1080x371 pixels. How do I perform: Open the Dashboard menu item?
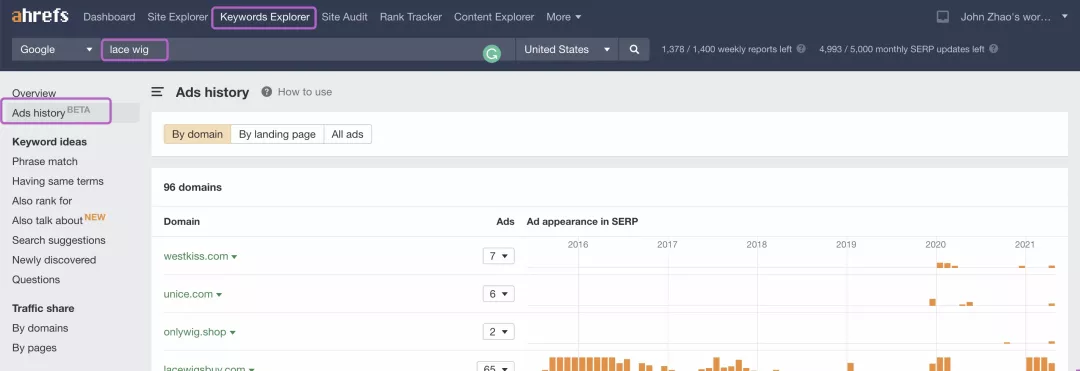click(x=109, y=17)
